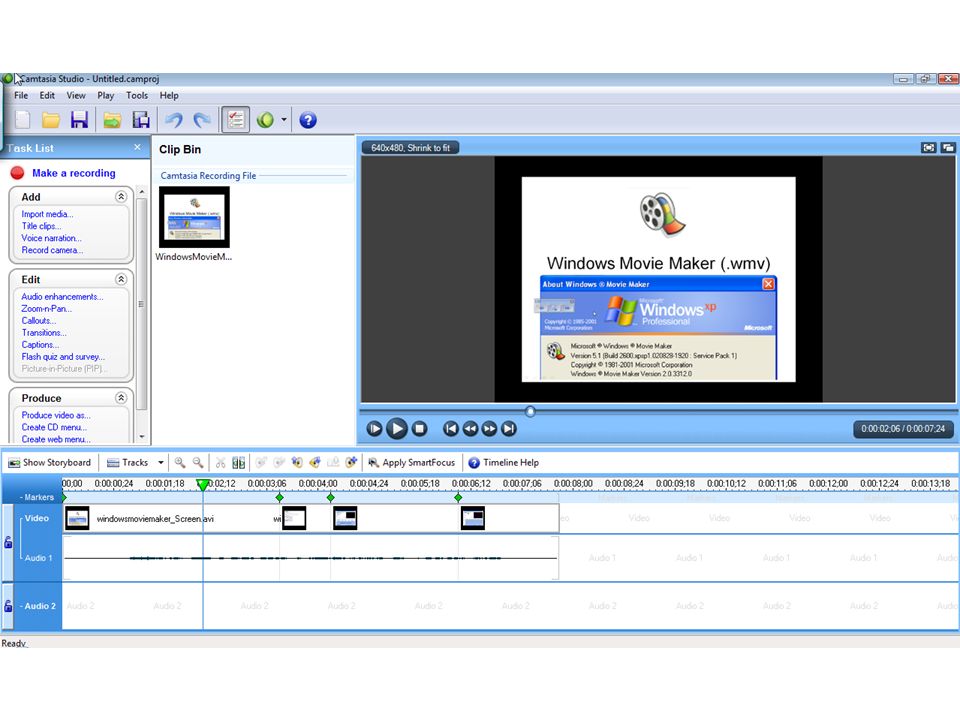Viewport: 960px width, 720px height.
Task: Click the green playhead marker on the timeline ruler
Action: point(203,485)
